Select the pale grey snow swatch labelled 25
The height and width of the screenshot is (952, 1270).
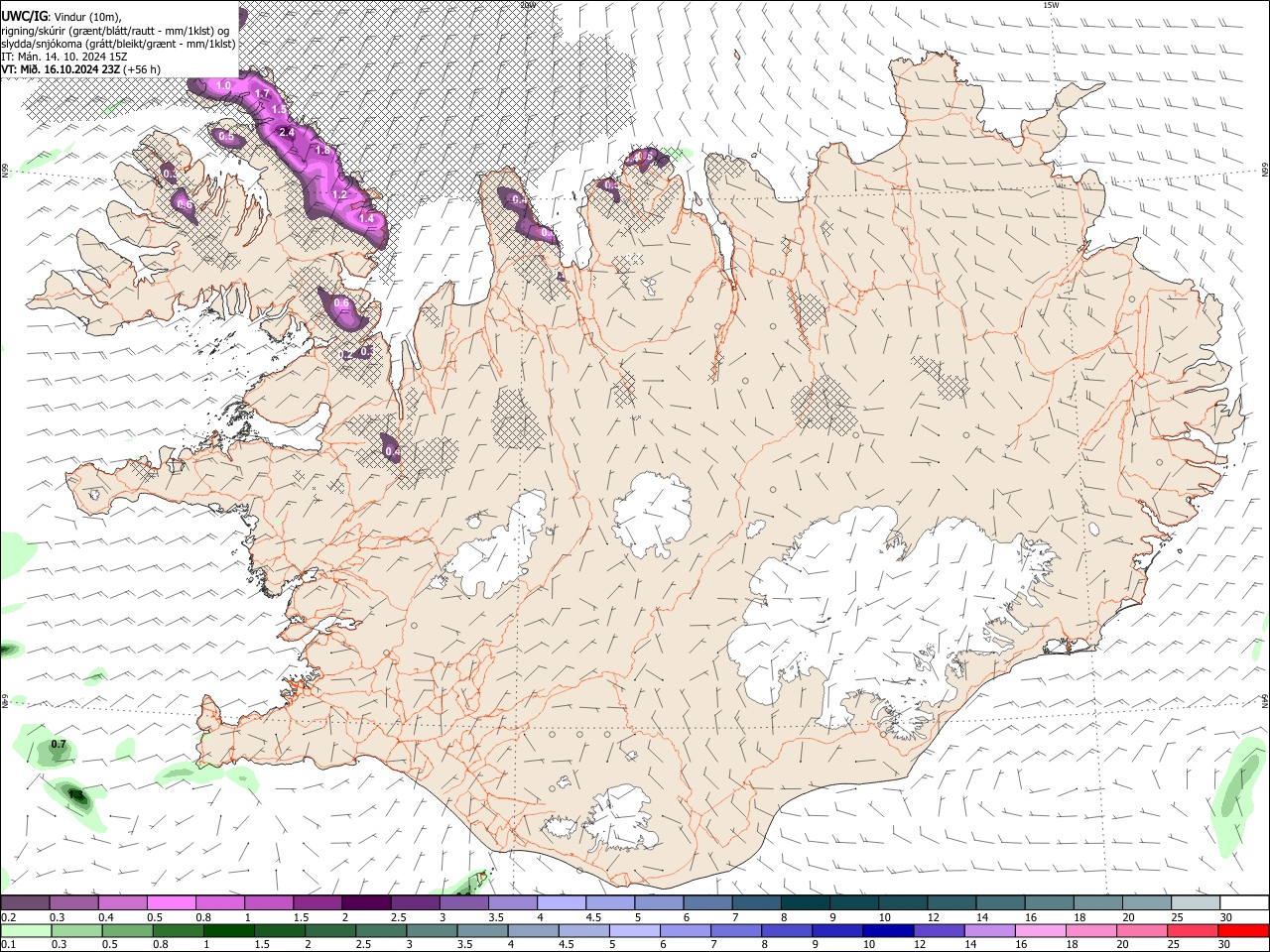point(1195,903)
